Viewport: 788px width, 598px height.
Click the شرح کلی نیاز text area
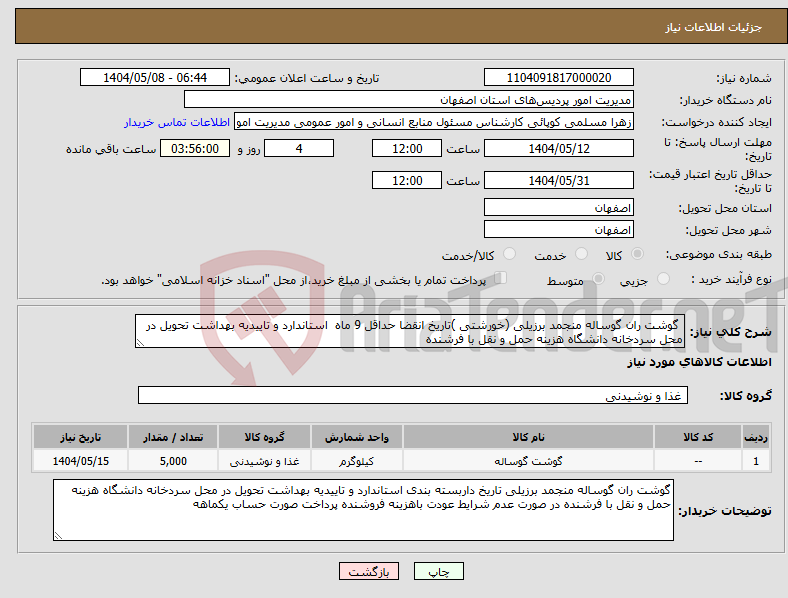tap(410, 332)
